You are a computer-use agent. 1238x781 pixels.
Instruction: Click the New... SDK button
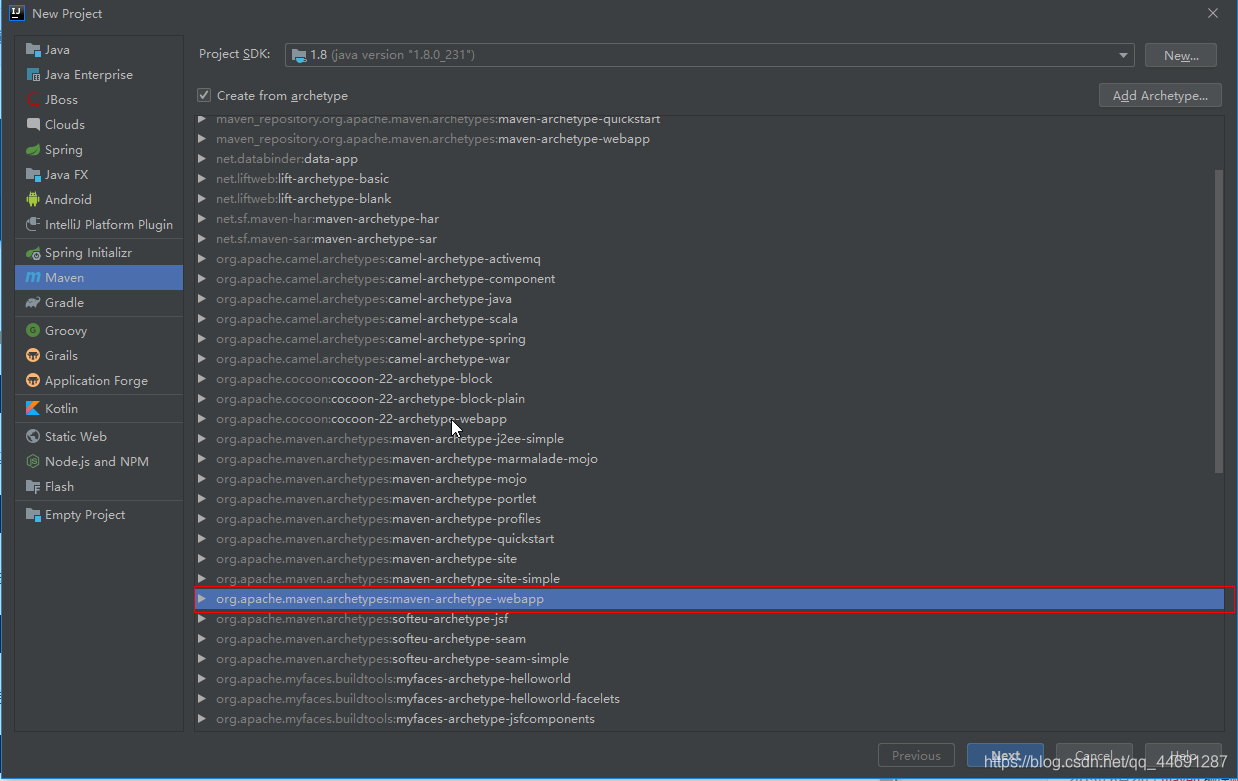1181,55
